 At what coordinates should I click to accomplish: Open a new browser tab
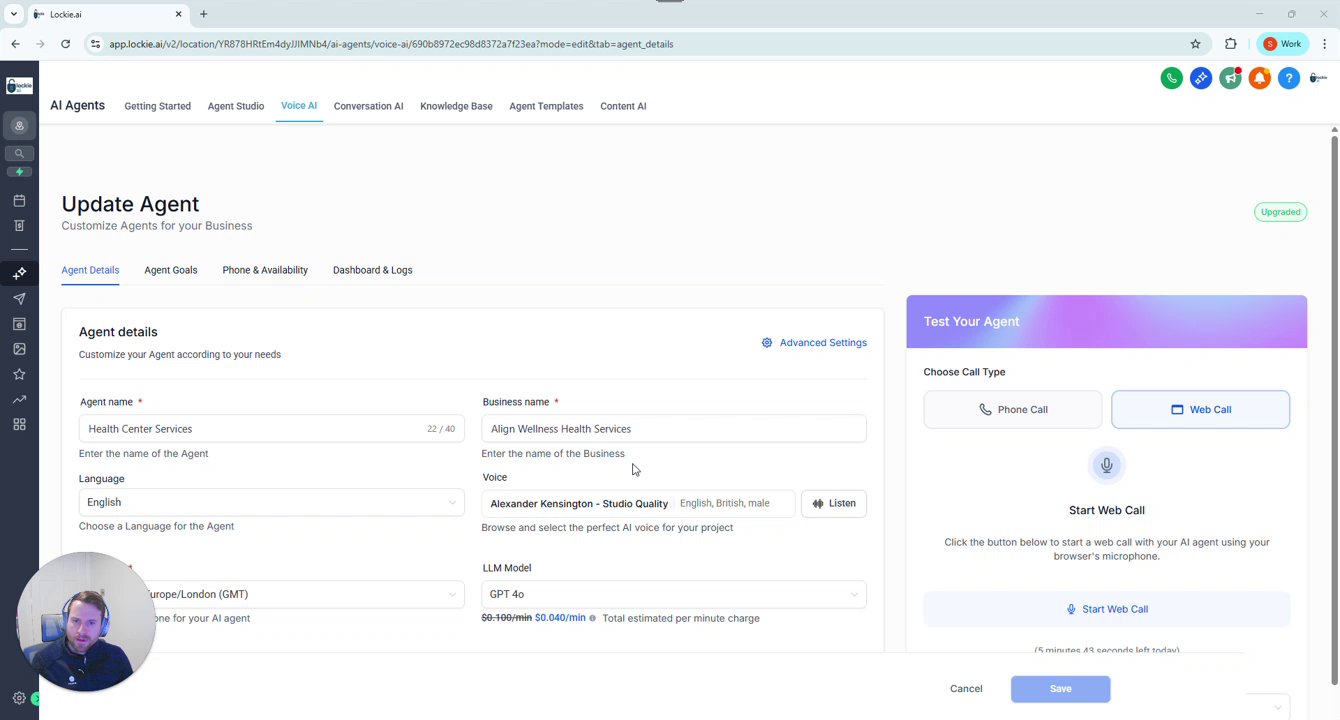[x=204, y=14]
